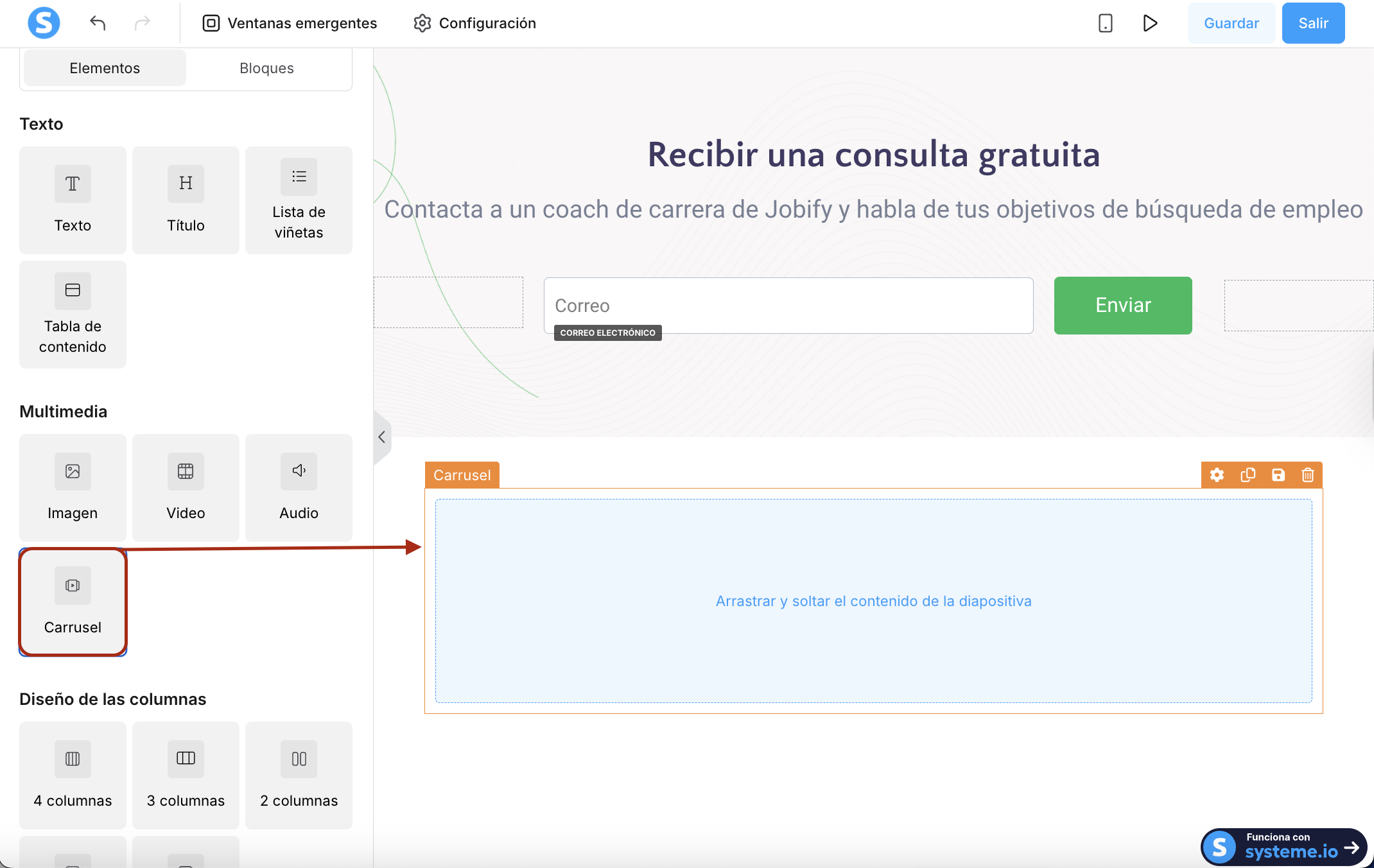Collapse the left sidebar panel
Viewport: 1374px width, 868px height.
381,437
